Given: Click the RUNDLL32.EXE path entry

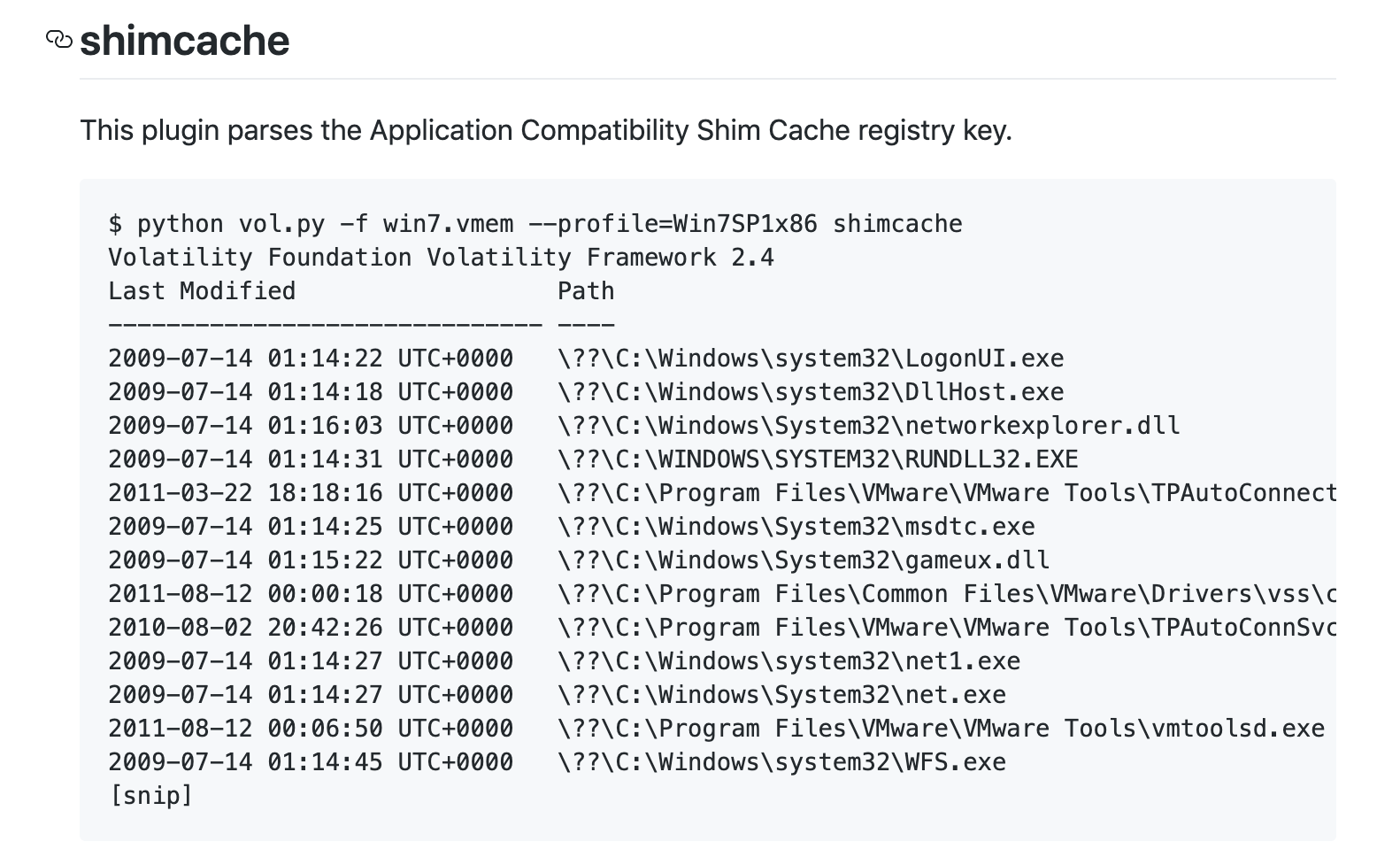Looking at the screenshot, I should tap(818, 459).
